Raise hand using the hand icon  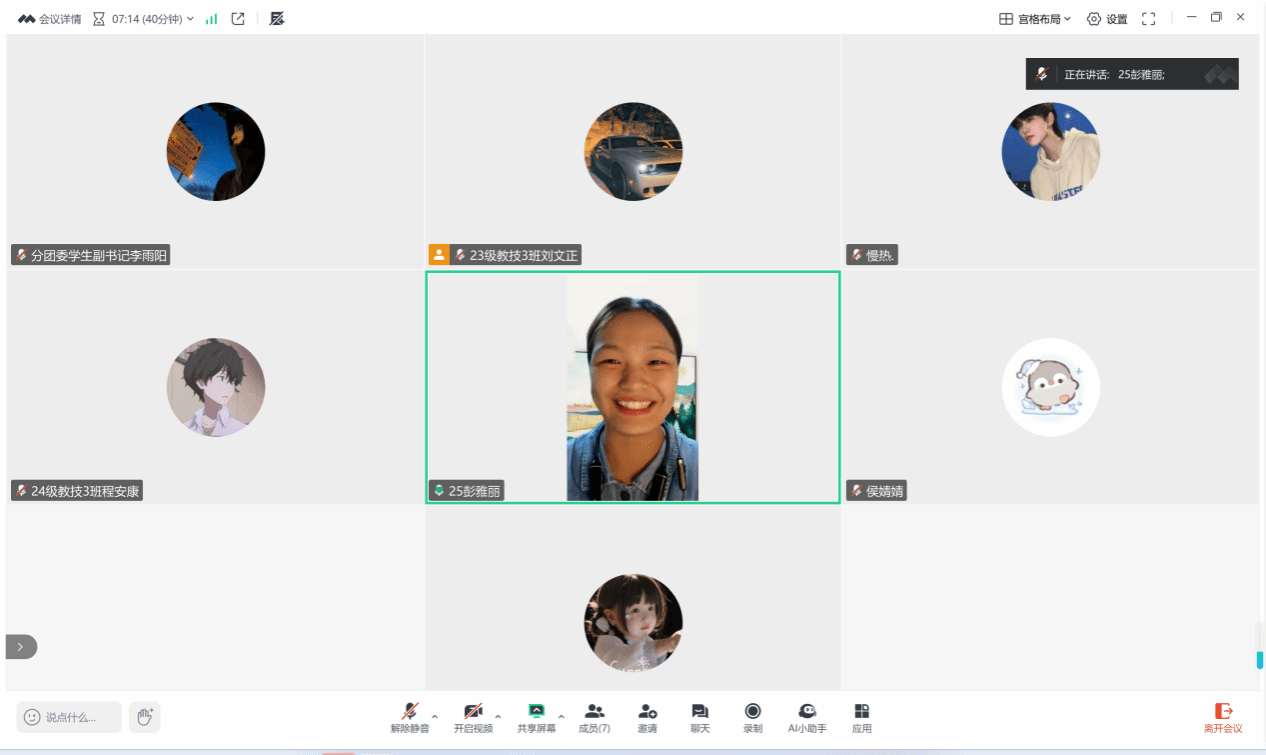145,717
